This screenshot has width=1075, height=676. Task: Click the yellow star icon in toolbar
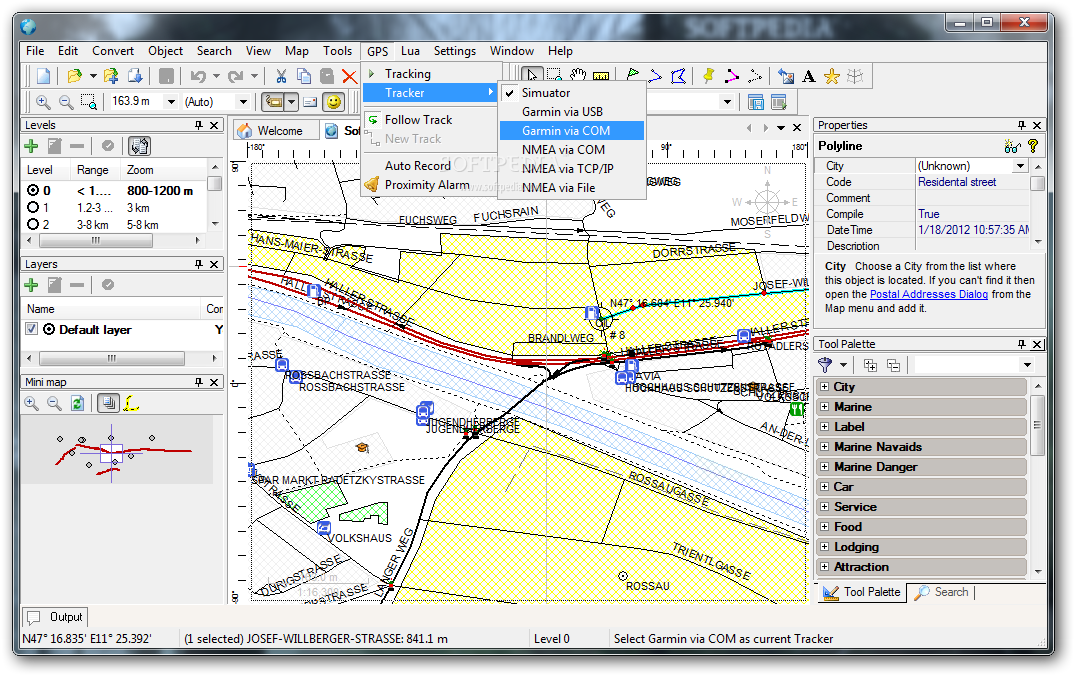point(832,76)
